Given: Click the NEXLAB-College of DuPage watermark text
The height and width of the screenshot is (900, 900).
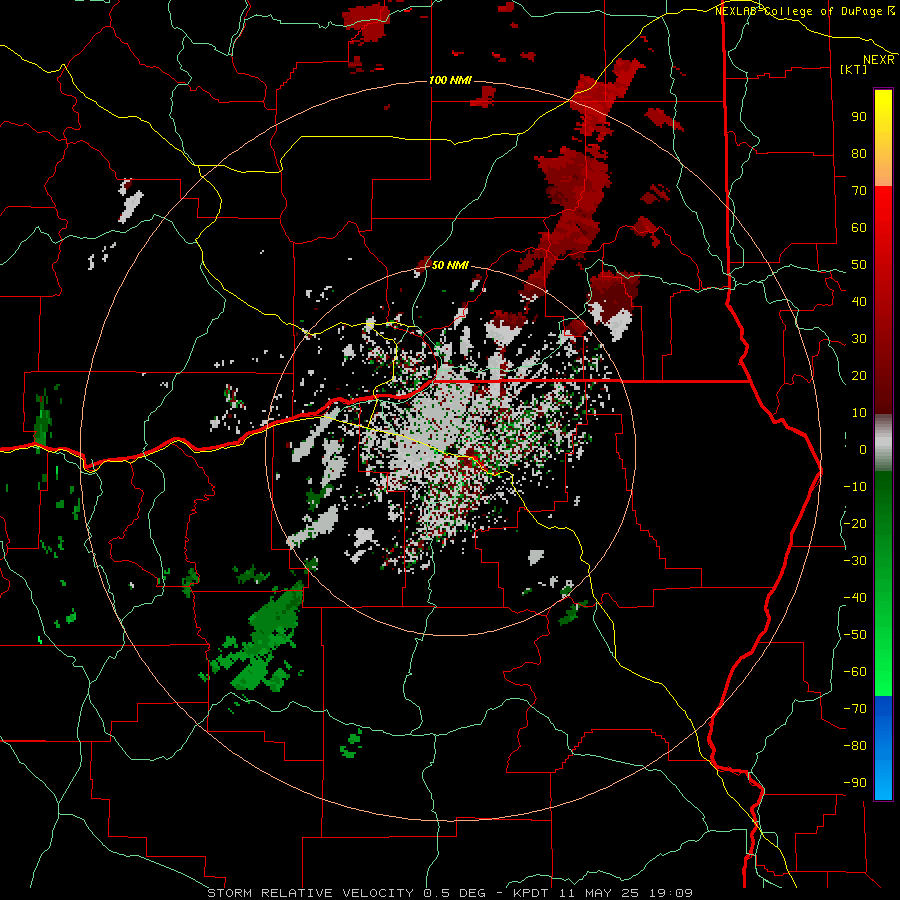Looking at the screenshot, I should [x=800, y=11].
